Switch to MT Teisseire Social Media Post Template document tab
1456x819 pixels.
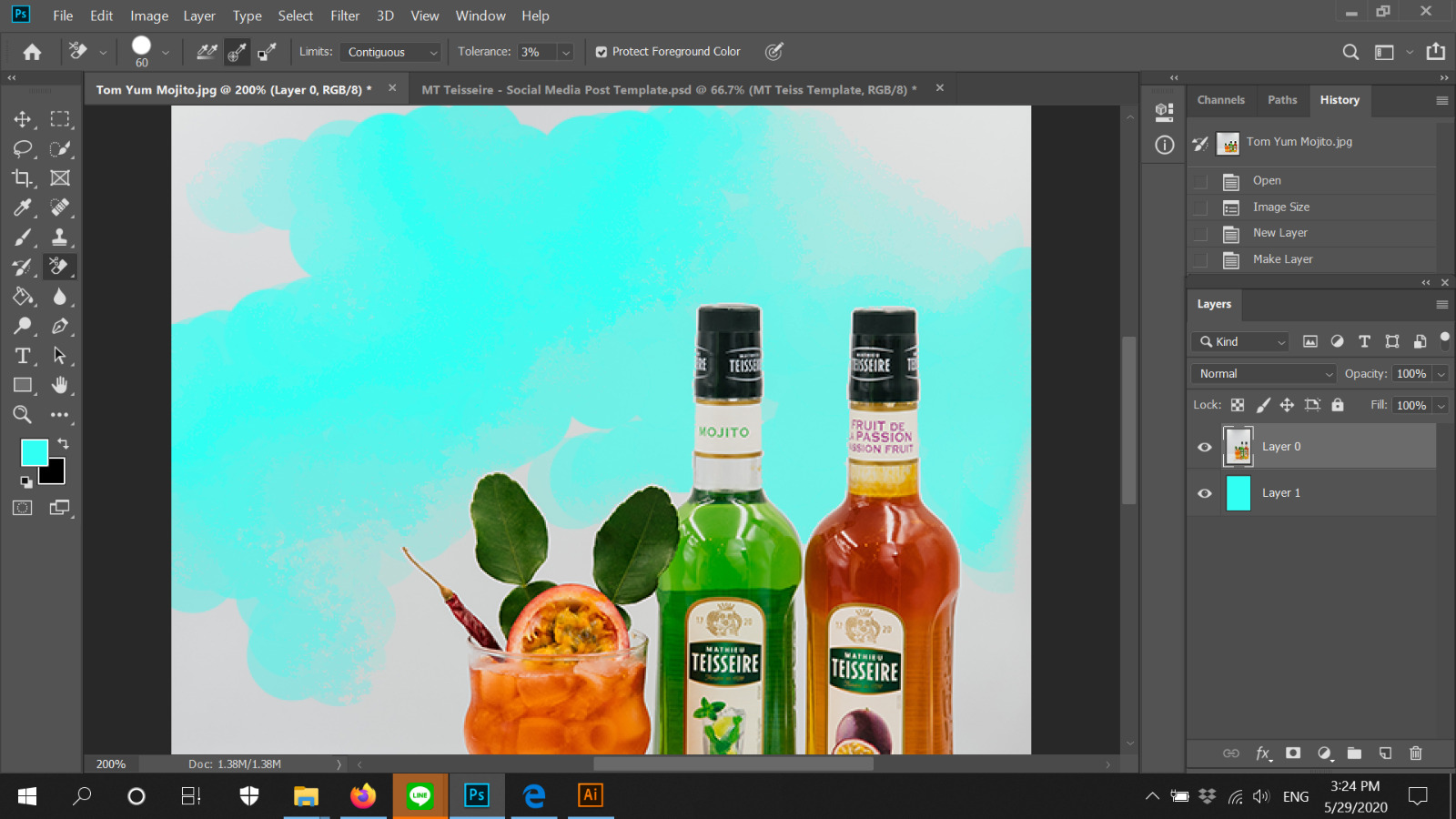pyautogui.click(x=669, y=90)
